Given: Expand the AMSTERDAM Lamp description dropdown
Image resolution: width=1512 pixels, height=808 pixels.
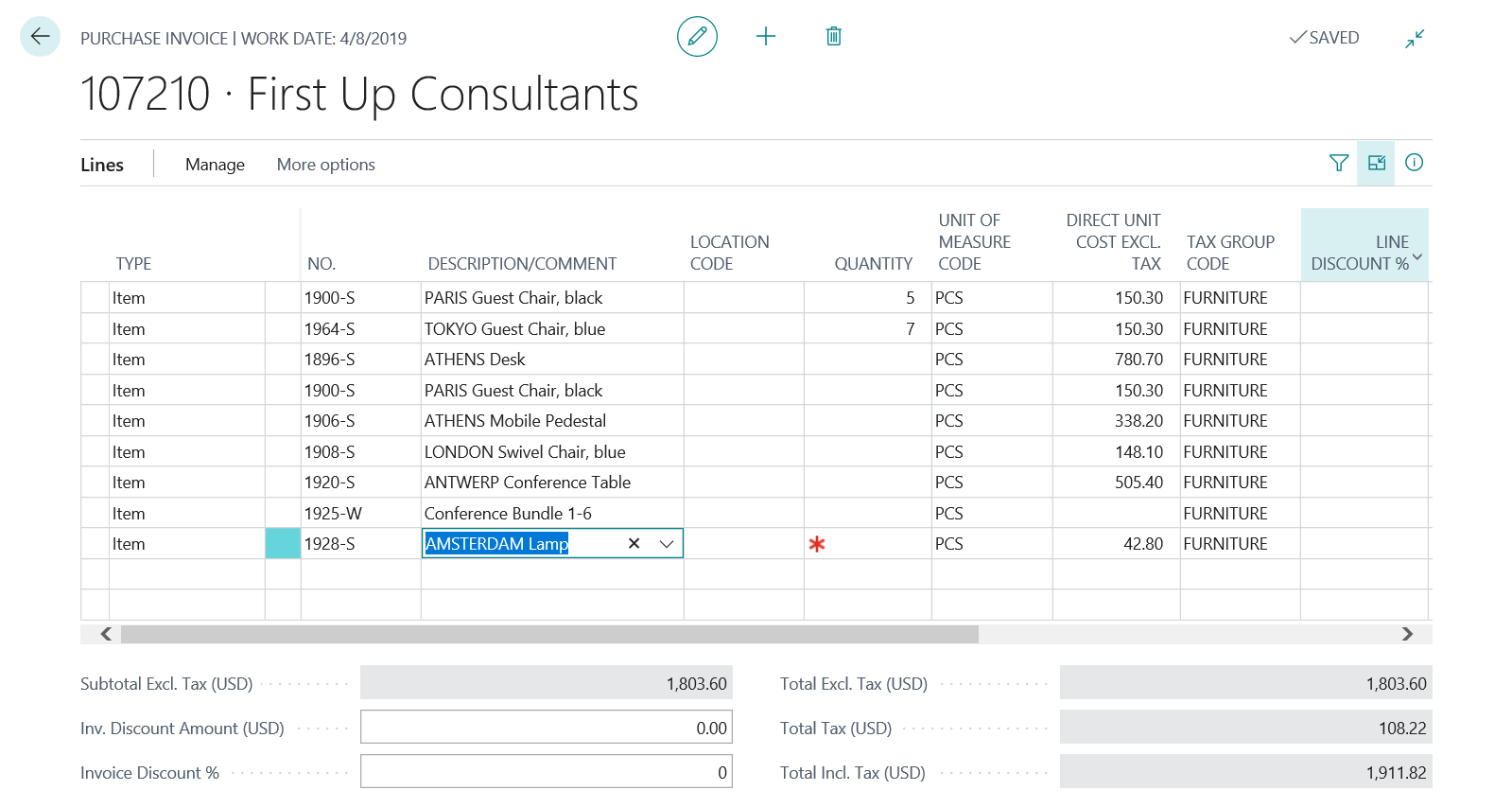Looking at the screenshot, I should (x=667, y=543).
